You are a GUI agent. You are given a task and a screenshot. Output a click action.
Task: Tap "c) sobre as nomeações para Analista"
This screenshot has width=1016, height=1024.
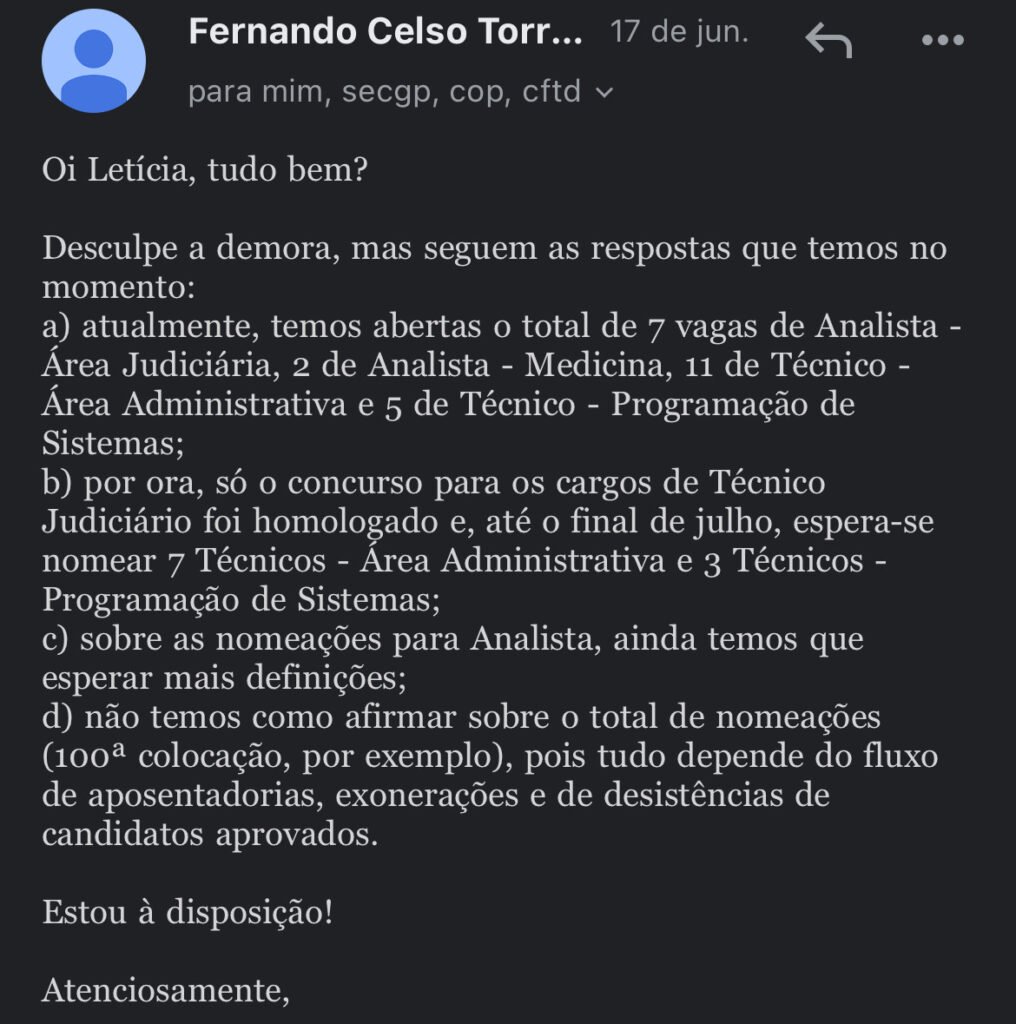click(320, 639)
